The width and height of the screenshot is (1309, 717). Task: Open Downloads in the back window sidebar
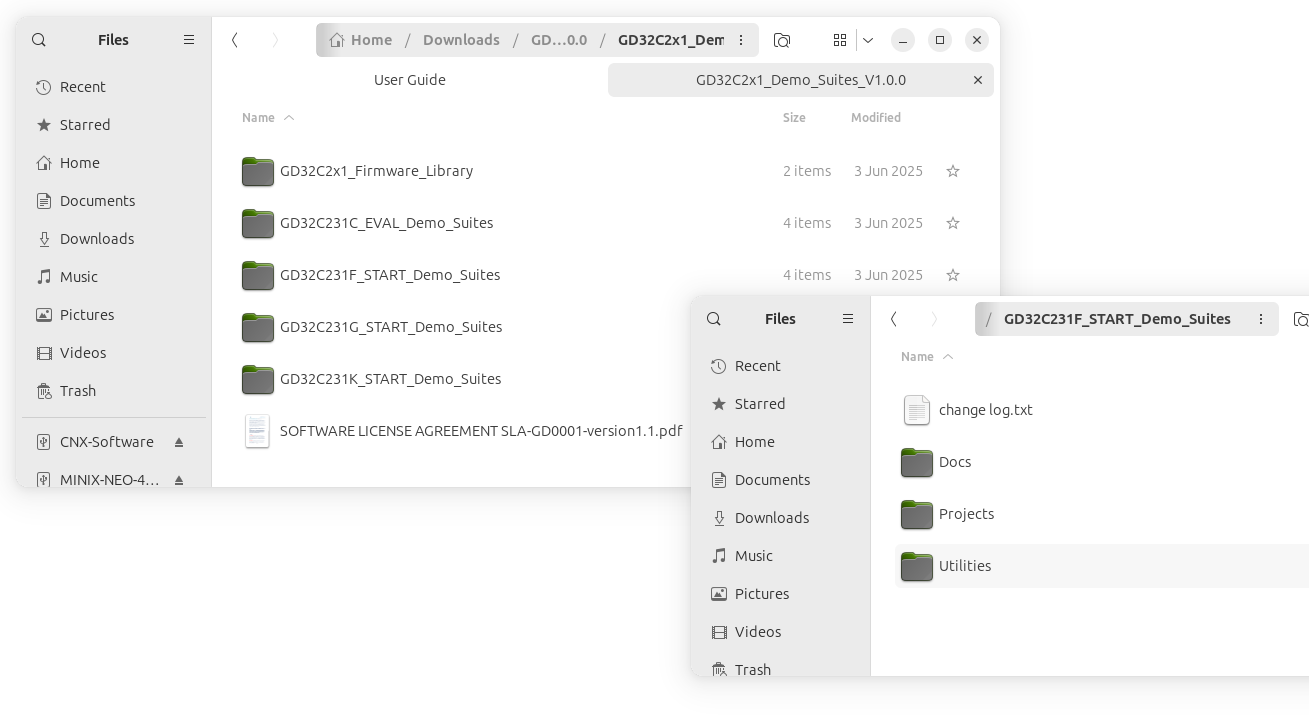point(113,239)
